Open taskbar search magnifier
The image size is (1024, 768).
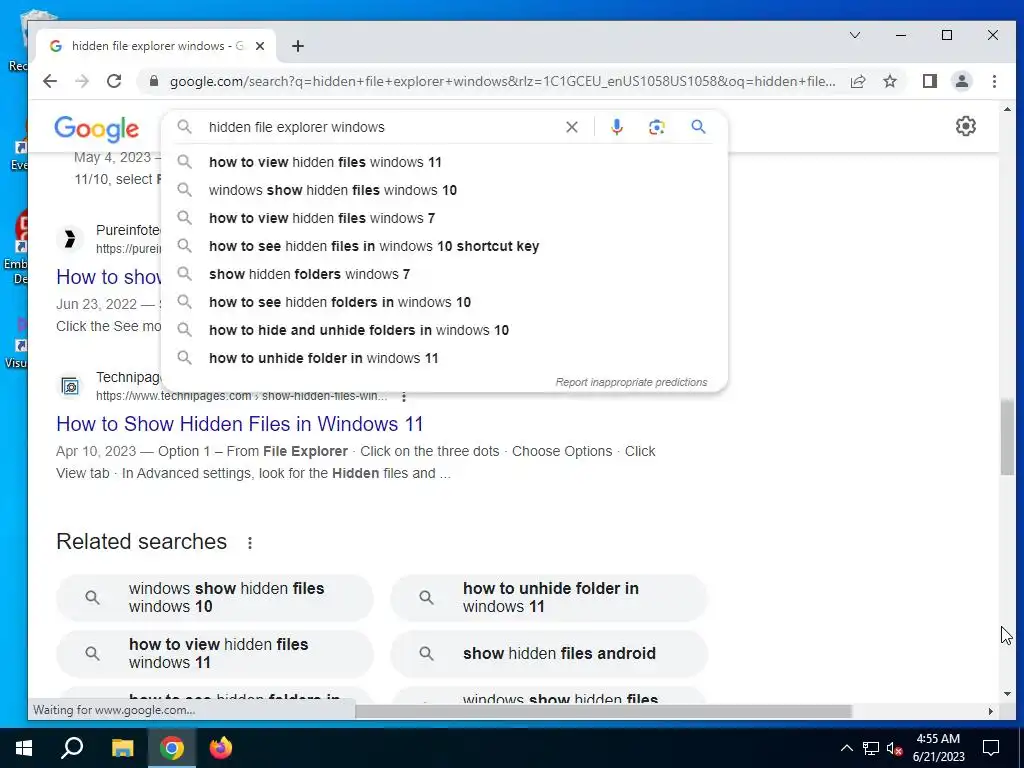[72, 748]
